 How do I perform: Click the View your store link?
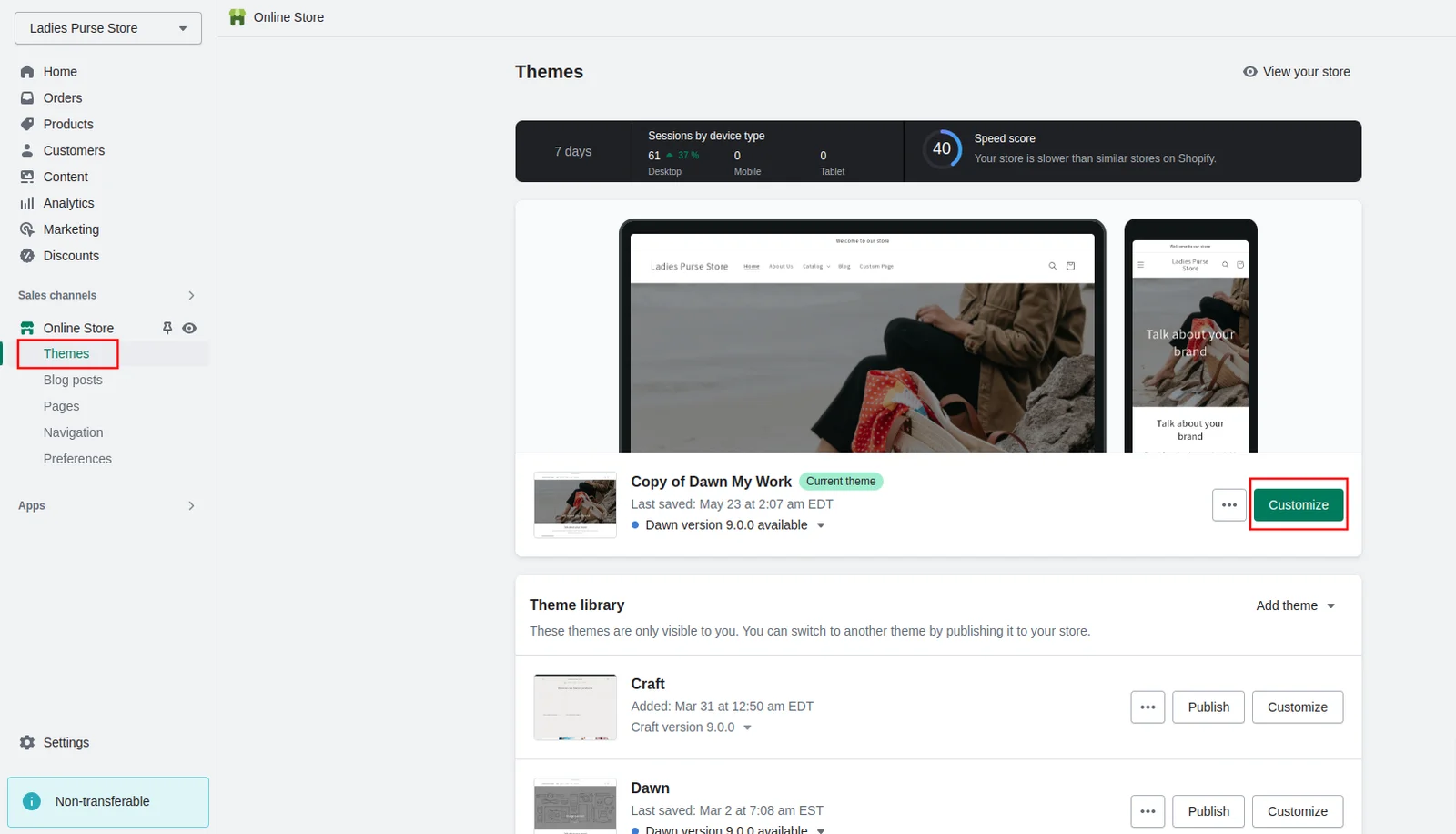pyautogui.click(x=1296, y=72)
